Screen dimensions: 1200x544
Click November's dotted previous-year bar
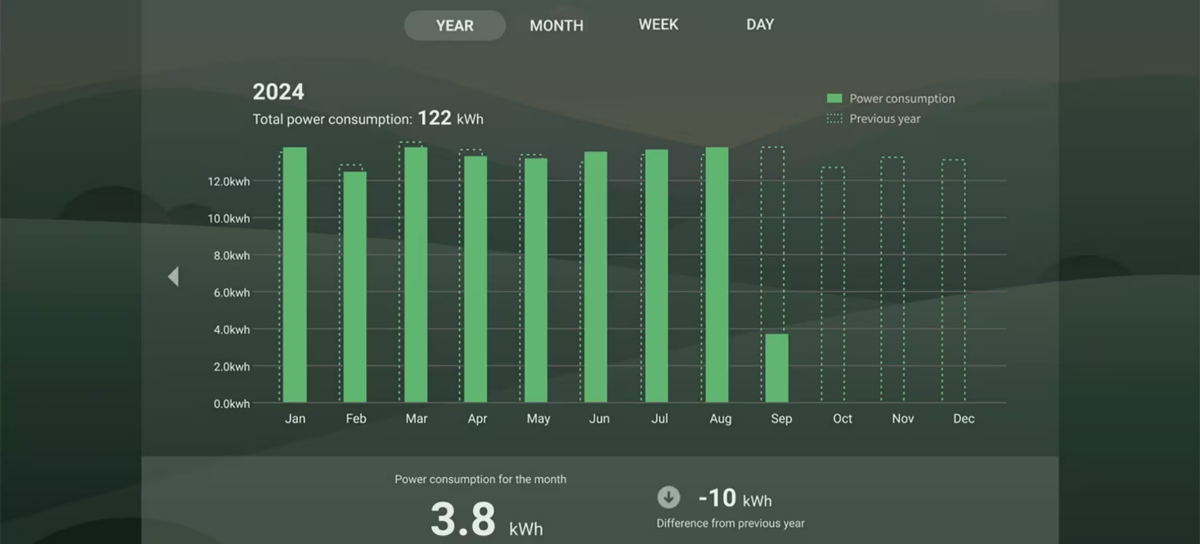(x=893, y=280)
